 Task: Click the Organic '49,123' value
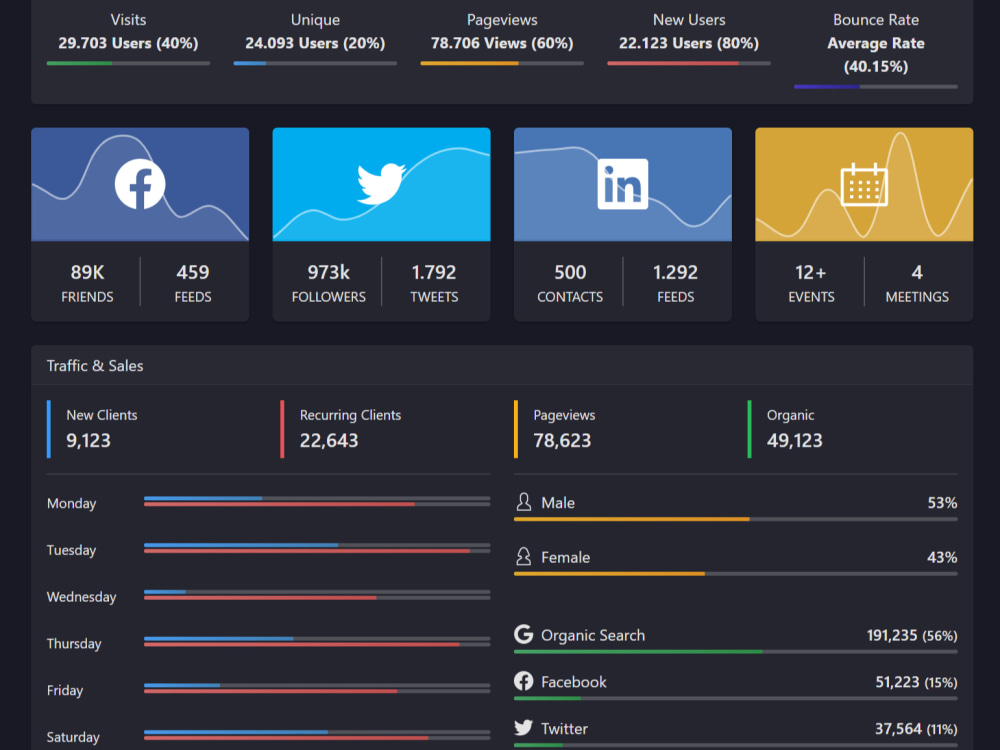(795, 440)
